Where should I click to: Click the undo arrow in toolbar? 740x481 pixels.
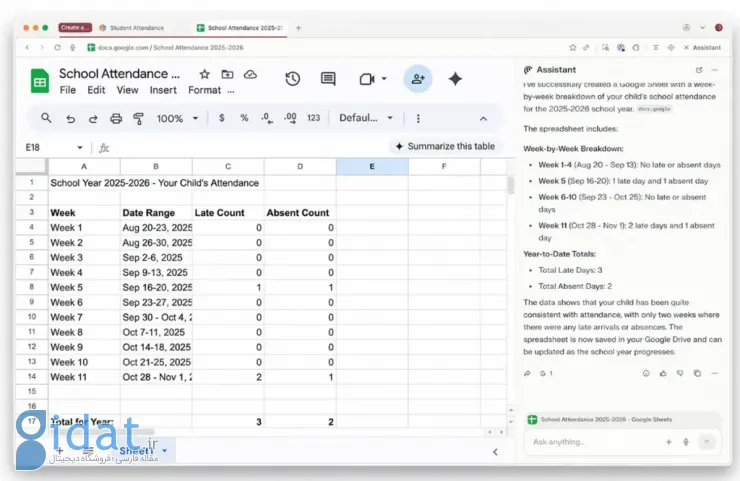click(71, 118)
